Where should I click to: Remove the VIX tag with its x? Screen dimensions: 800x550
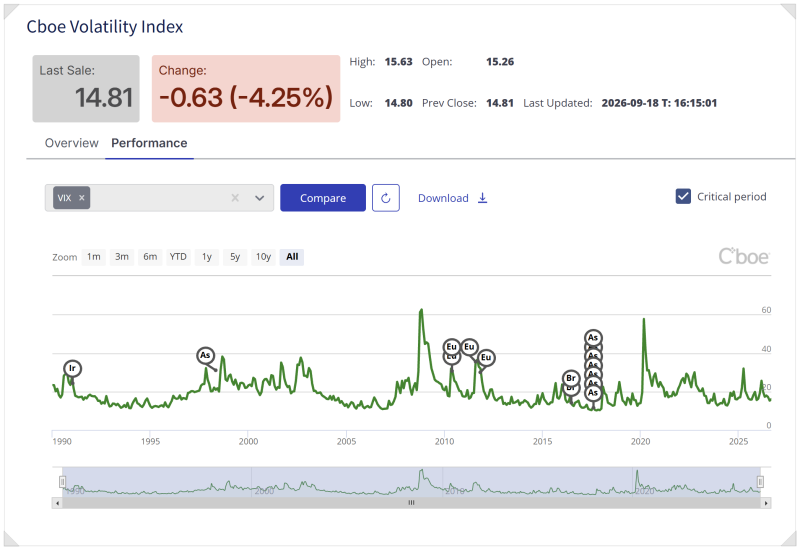pyautogui.click(x=82, y=198)
